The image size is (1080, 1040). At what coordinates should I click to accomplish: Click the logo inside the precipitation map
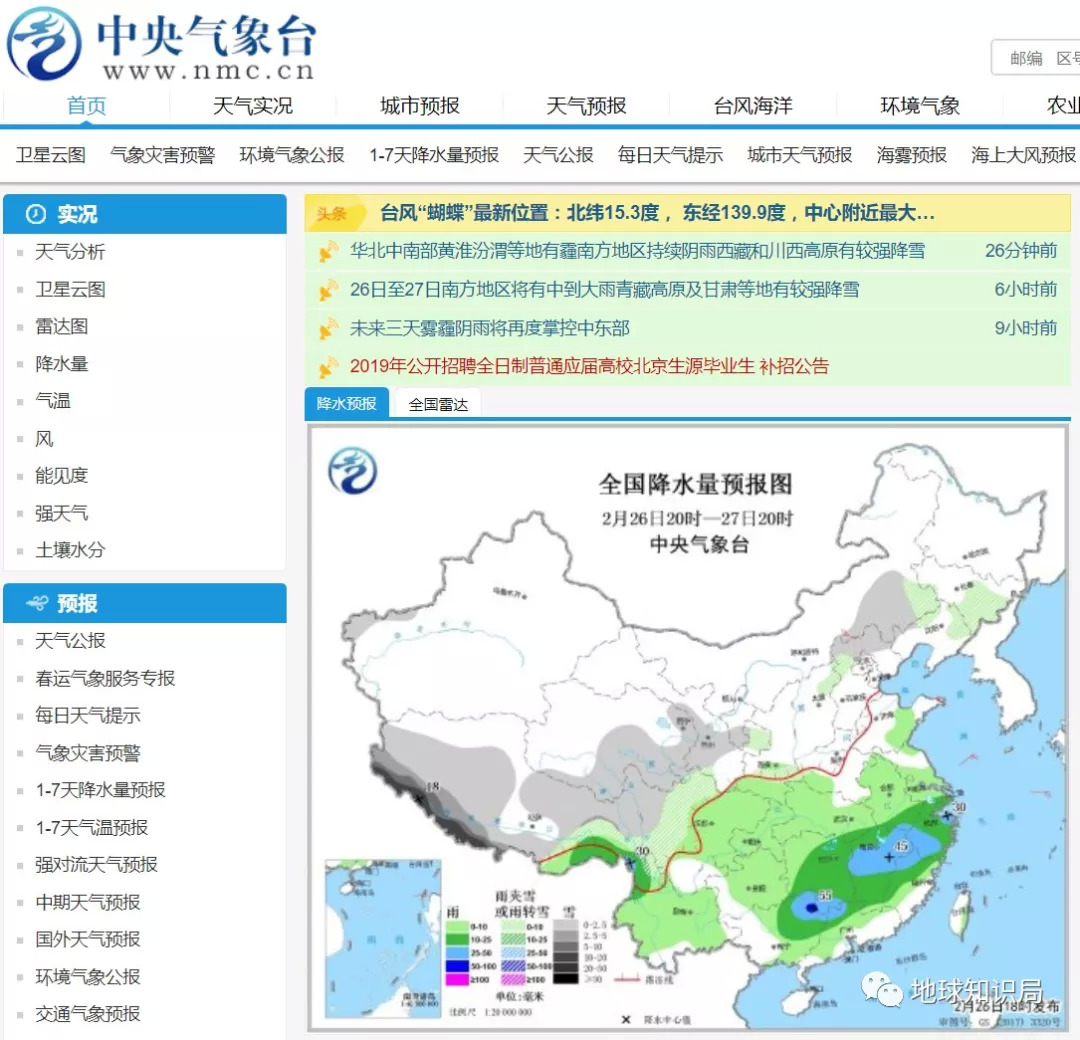click(352, 471)
